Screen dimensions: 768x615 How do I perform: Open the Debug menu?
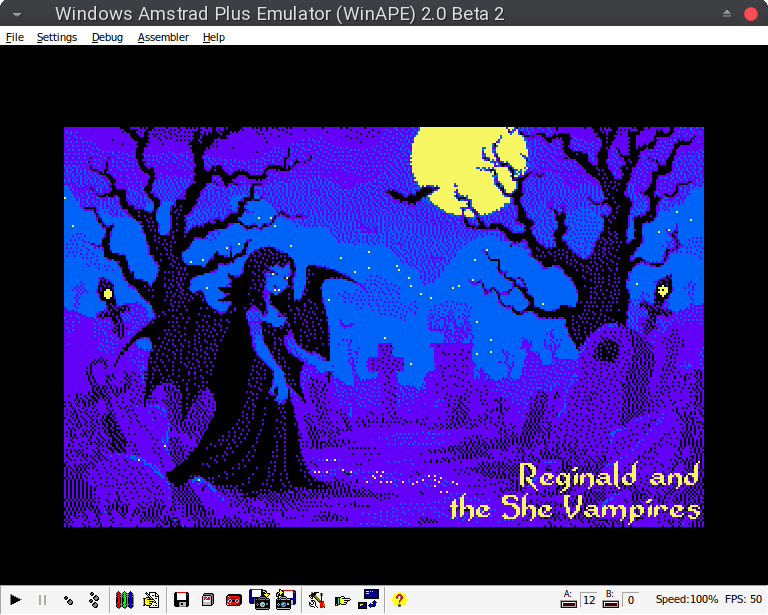point(107,37)
